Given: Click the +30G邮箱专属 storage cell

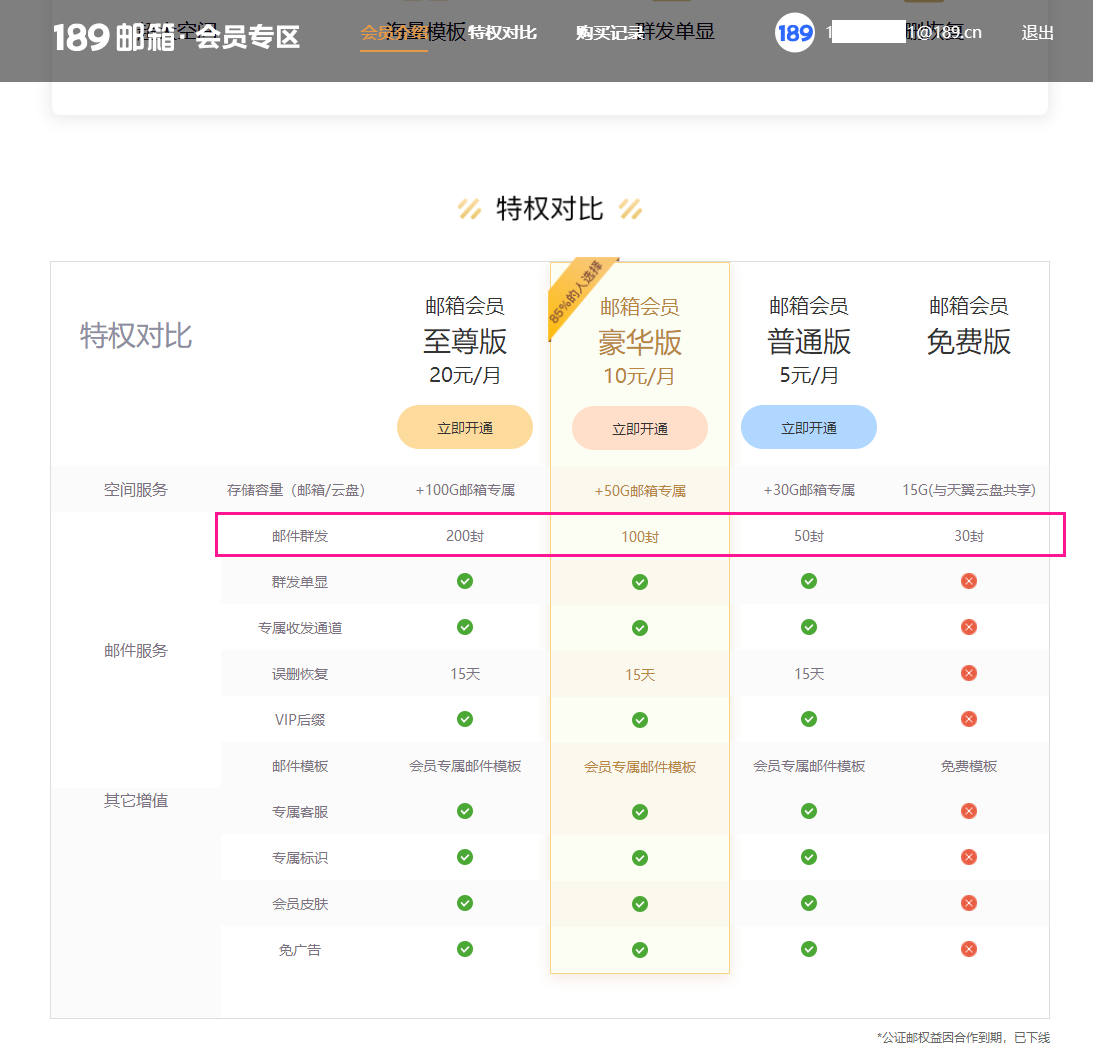Looking at the screenshot, I should 809,490.
